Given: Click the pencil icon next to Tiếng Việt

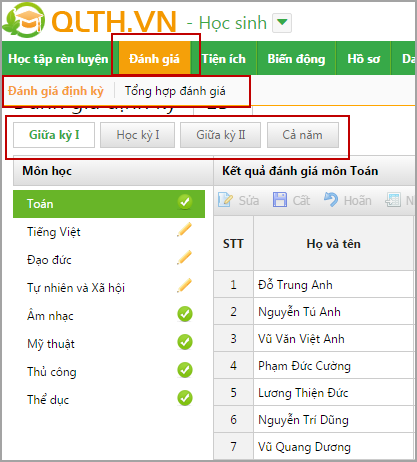Looking at the screenshot, I should (x=184, y=230).
